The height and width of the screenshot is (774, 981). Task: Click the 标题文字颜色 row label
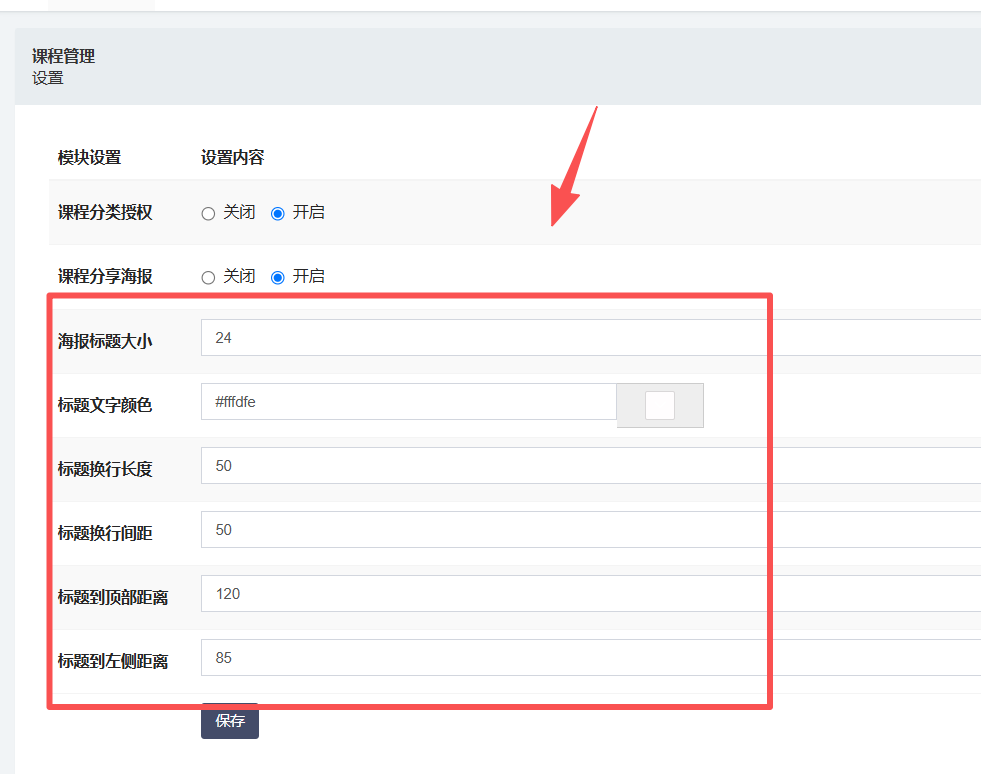tap(105, 405)
